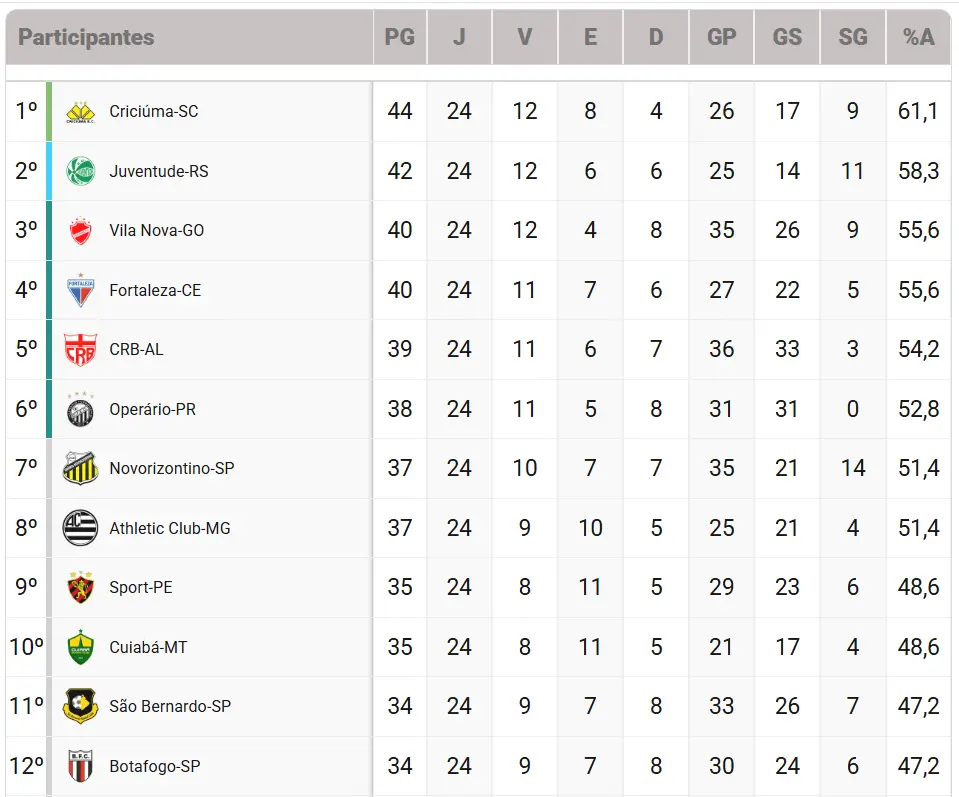Click the Criciúma-SC team crest

[80, 112]
